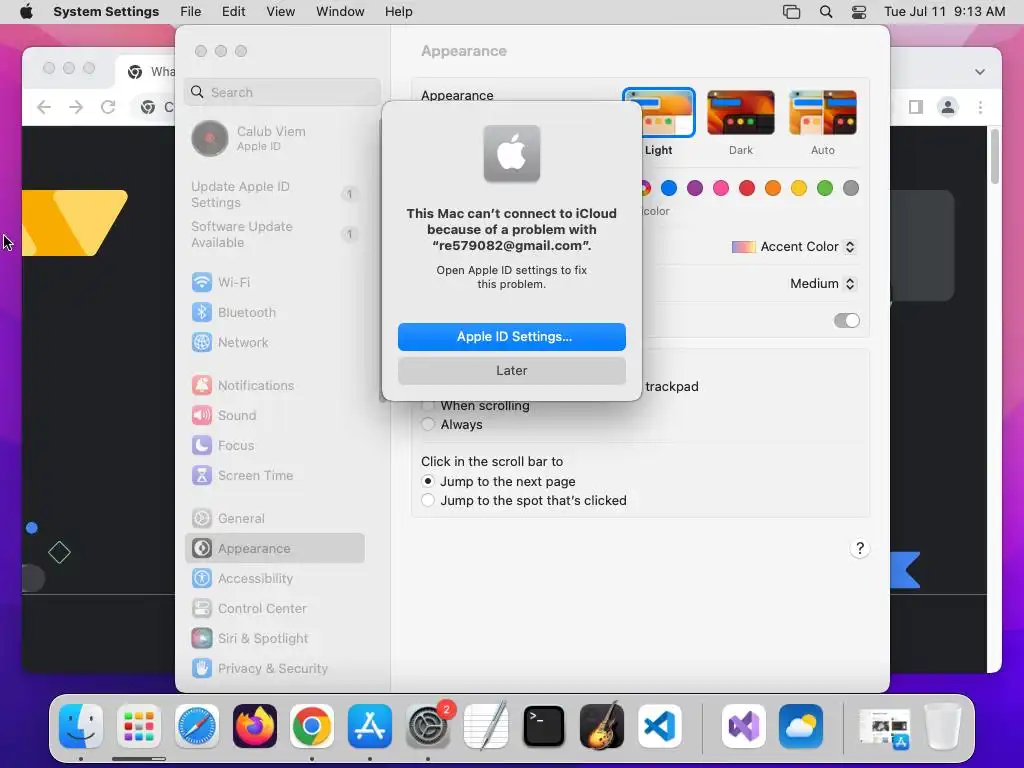Open Control Center settings in sidebar
The image size is (1024, 768).
(x=274, y=609)
